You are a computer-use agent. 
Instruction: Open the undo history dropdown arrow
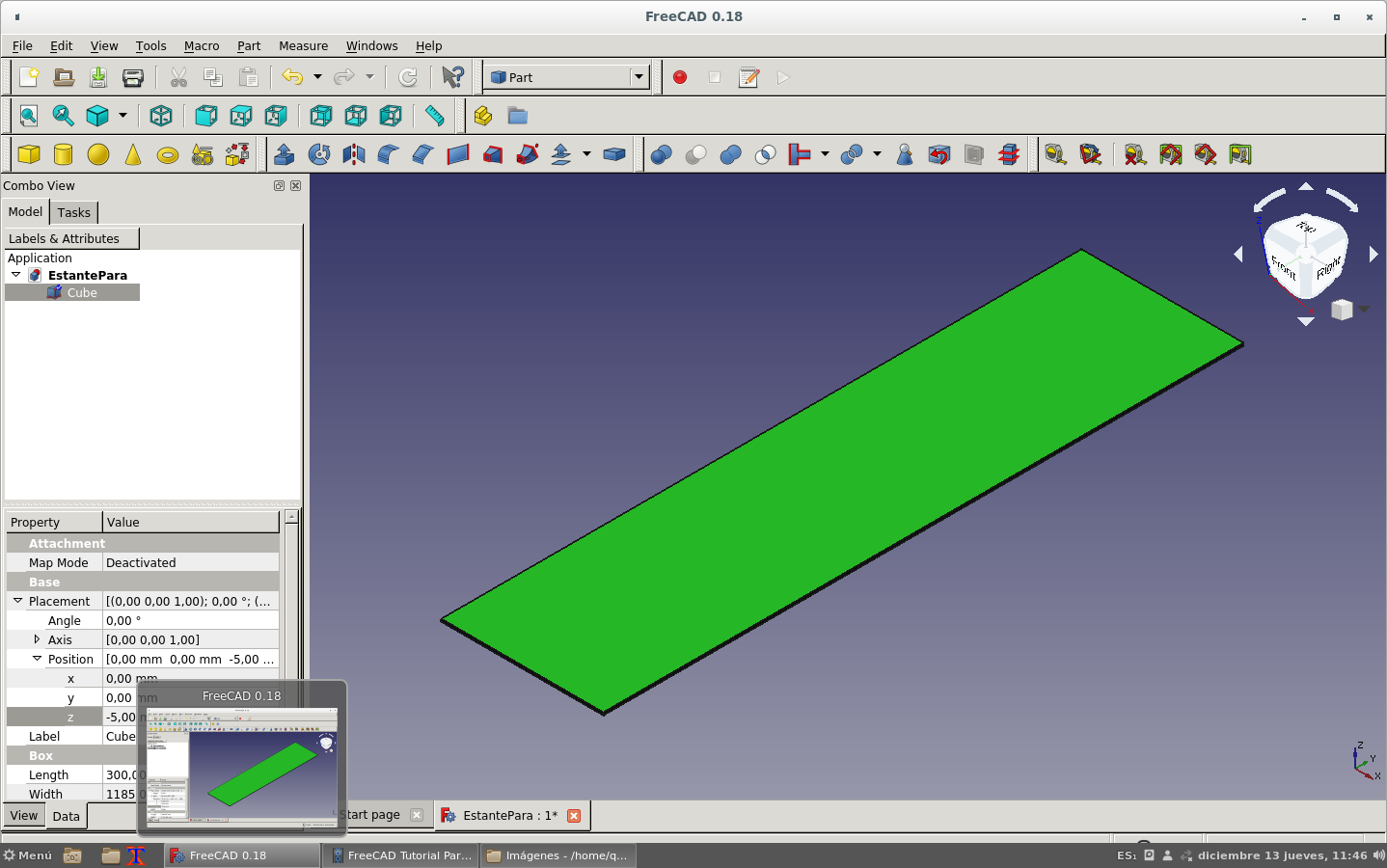point(317,77)
